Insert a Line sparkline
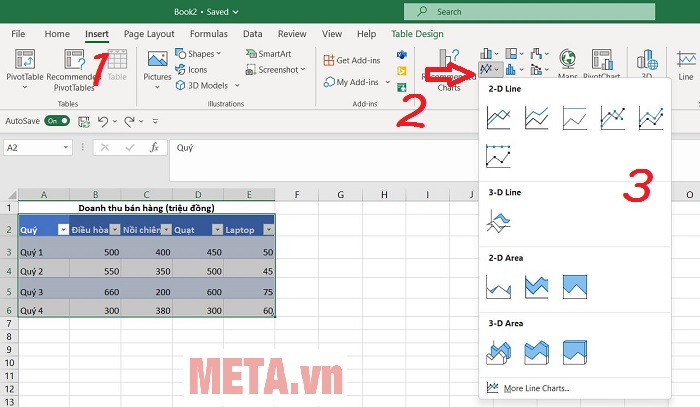 coord(686,66)
